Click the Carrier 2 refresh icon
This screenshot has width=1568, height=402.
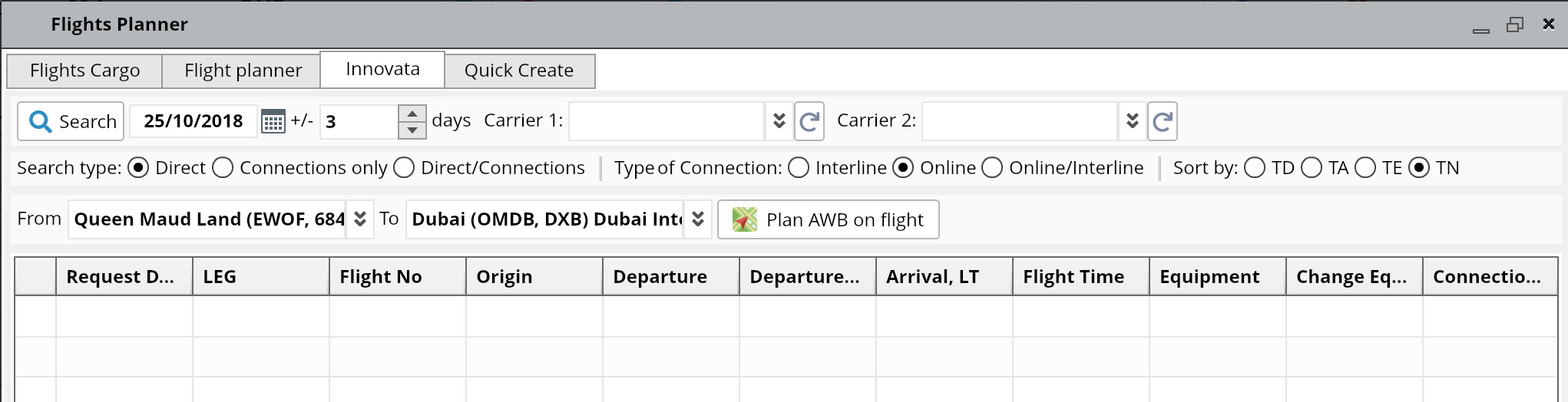click(1162, 121)
